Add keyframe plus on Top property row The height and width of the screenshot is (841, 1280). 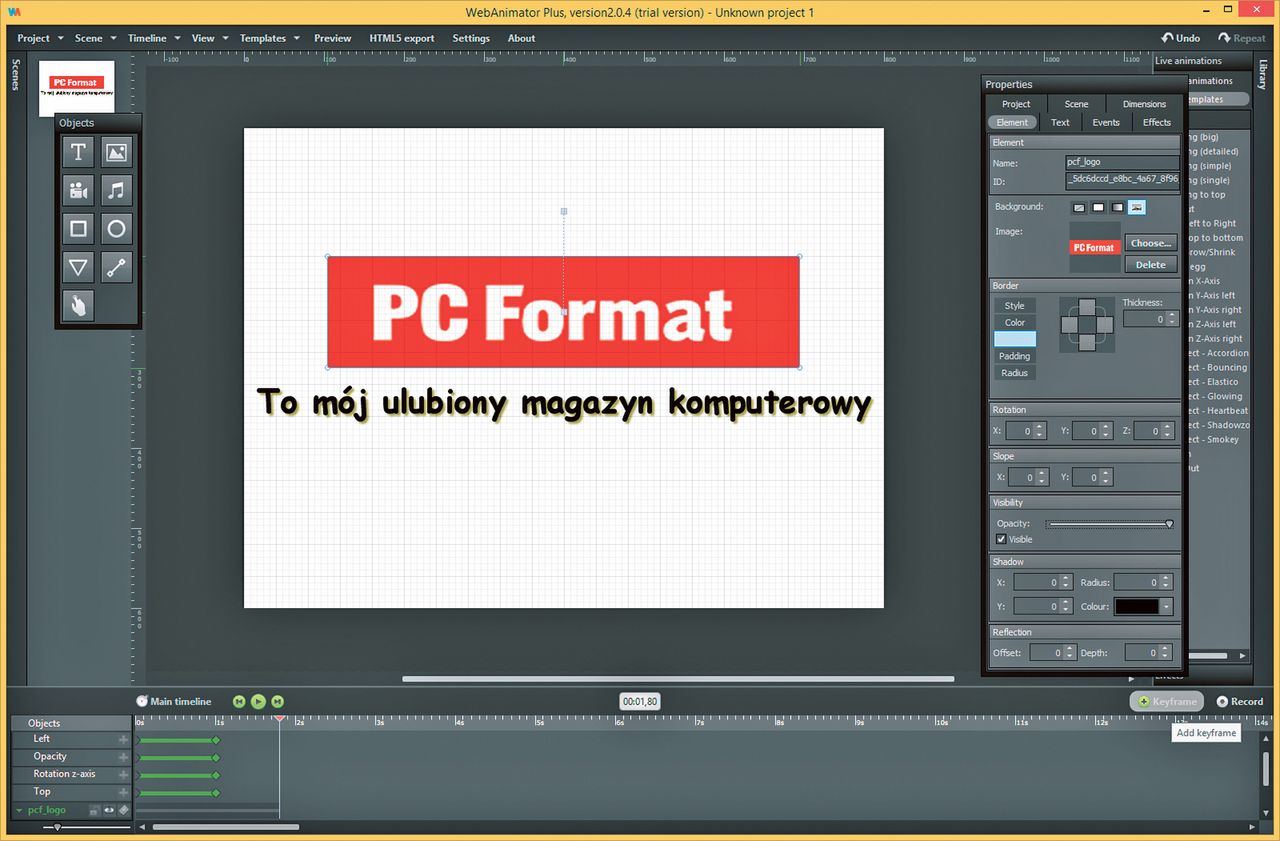124,792
